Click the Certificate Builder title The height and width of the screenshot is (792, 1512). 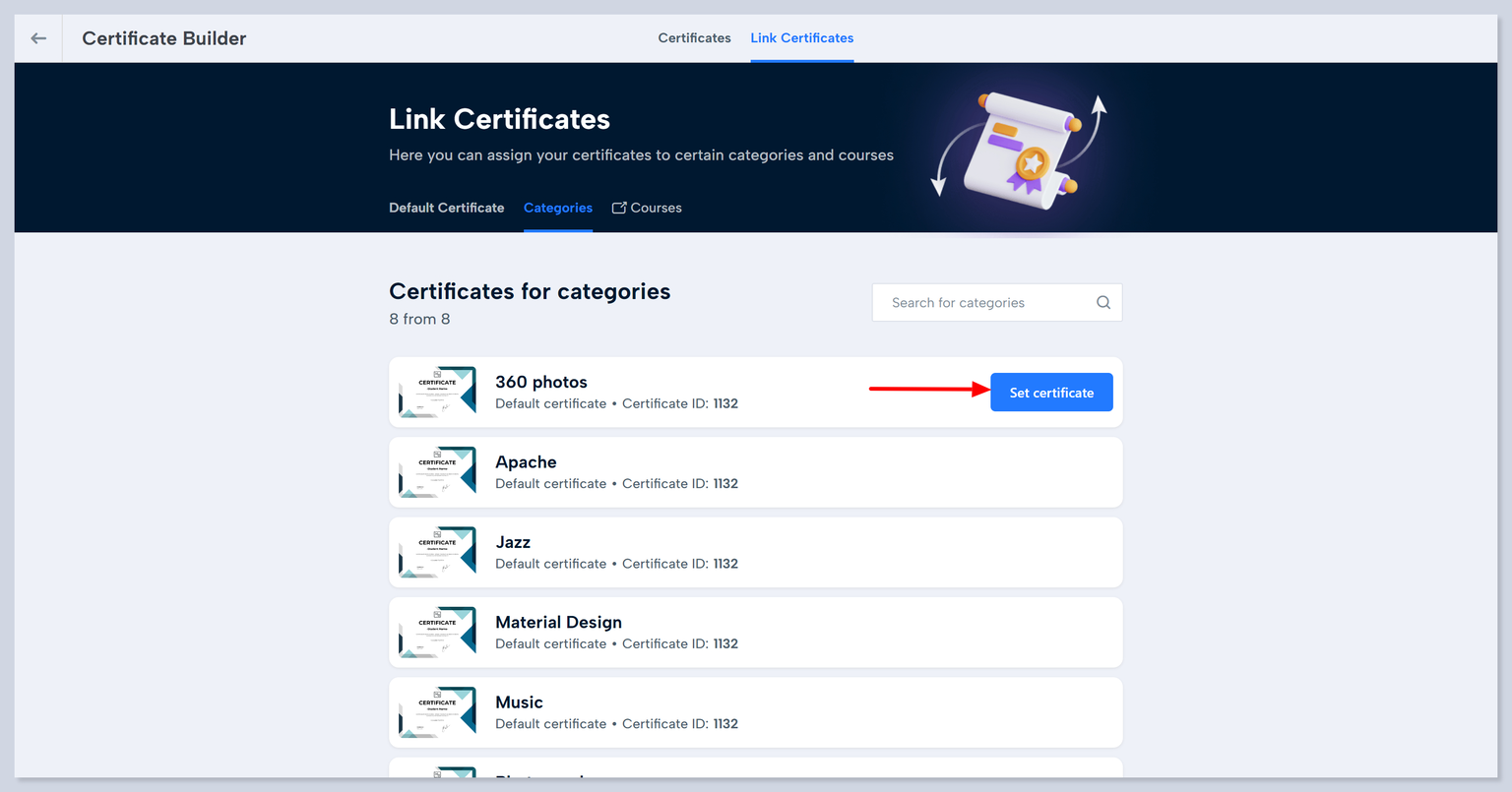click(x=164, y=38)
